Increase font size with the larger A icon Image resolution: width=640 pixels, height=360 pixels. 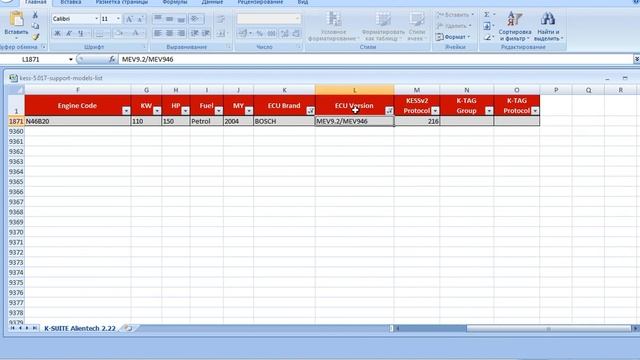[x=129, y=19]
